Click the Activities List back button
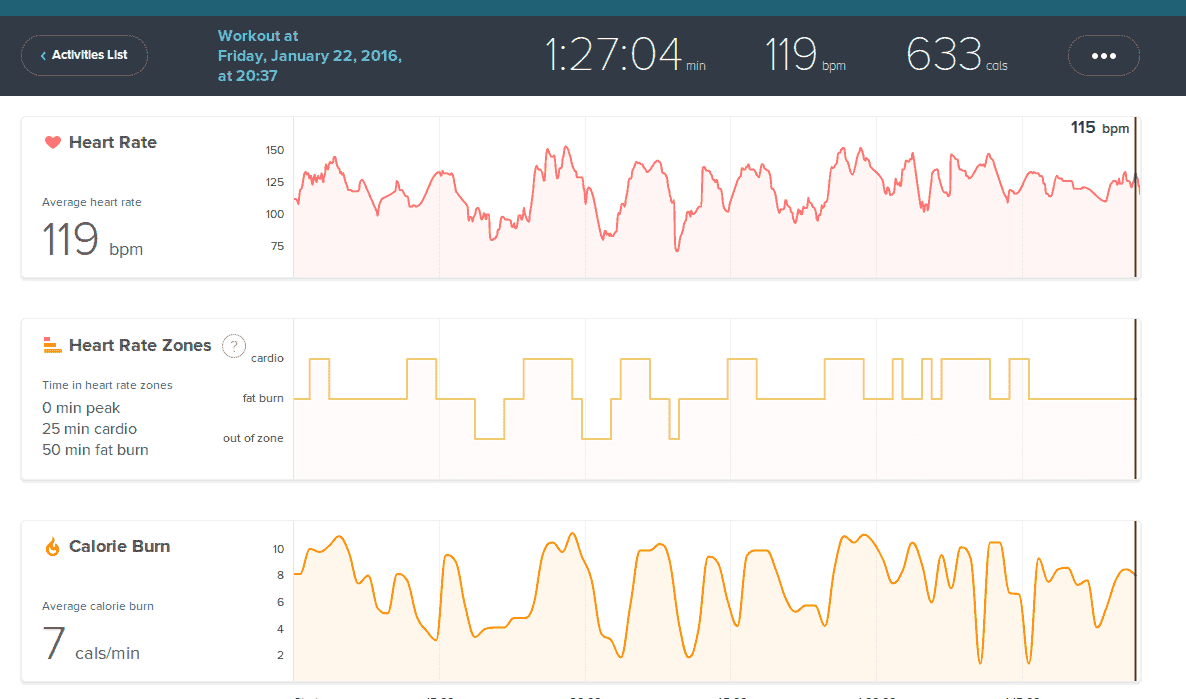The height and width of the screenshot is (699, 1186). click(x=84, y=55)
